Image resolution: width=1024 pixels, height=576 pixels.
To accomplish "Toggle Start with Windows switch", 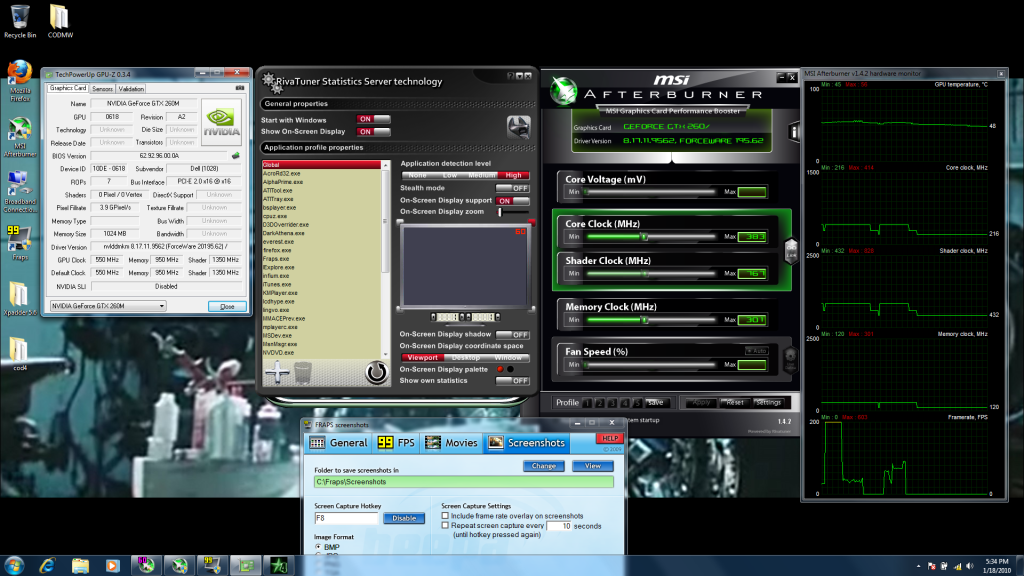I will 373,120.
